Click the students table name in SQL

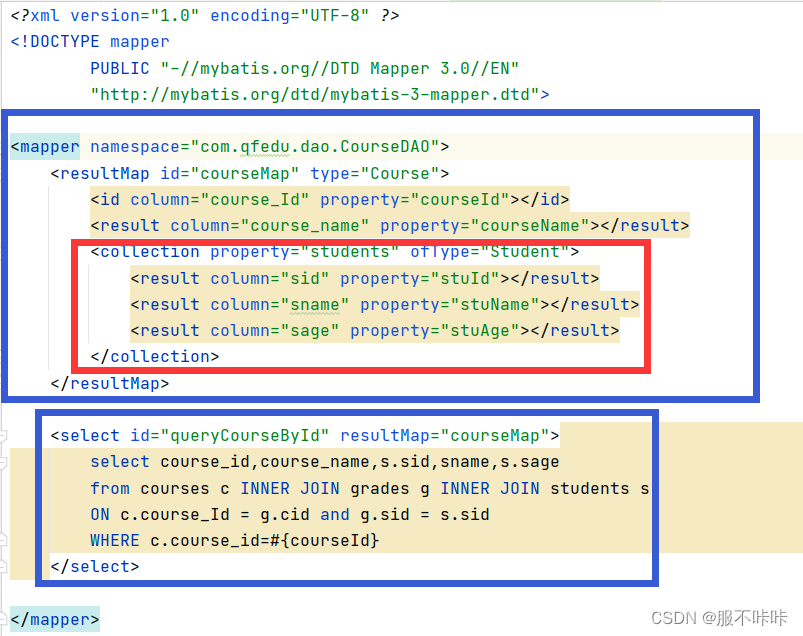click(590, 489)
